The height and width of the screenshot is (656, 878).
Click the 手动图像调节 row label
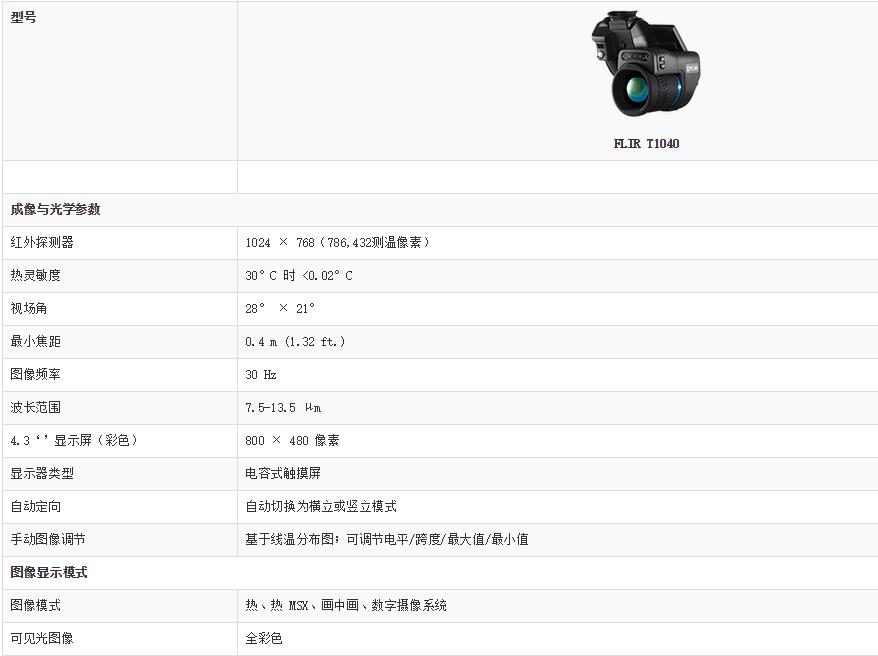pyautogui.click(x=48, y=539)
